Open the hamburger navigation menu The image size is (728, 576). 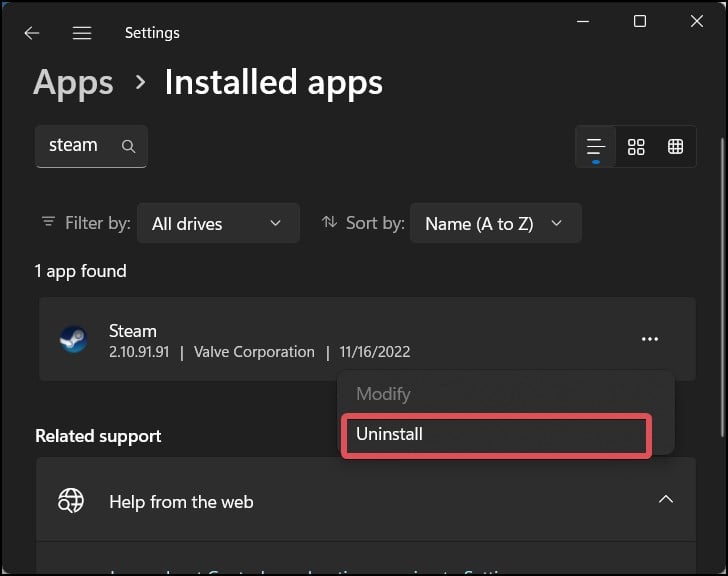(82, 33)
